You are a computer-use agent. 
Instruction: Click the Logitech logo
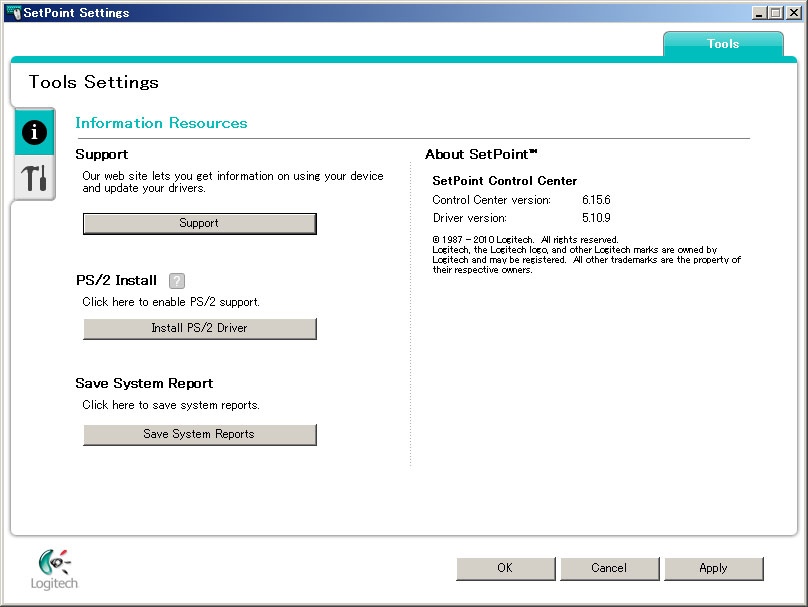tap(54, 569)
